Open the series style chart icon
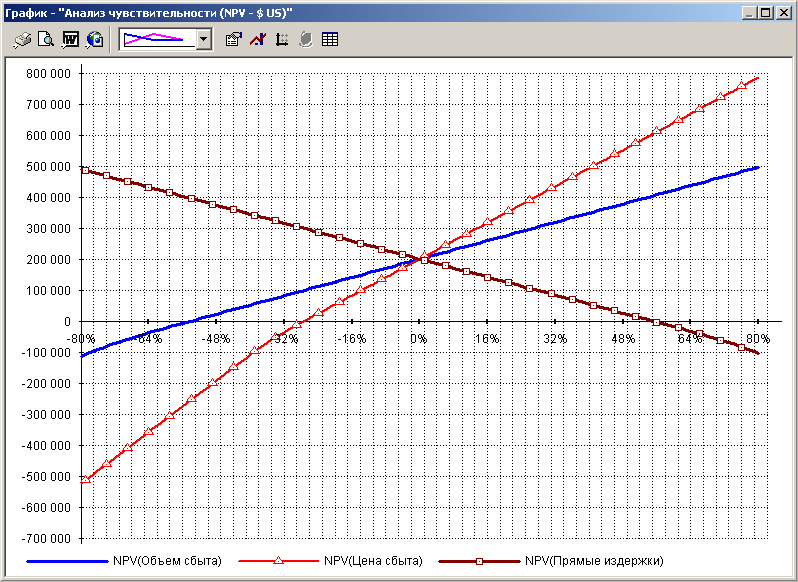This screenshot has height=582, width=798. 258,39
